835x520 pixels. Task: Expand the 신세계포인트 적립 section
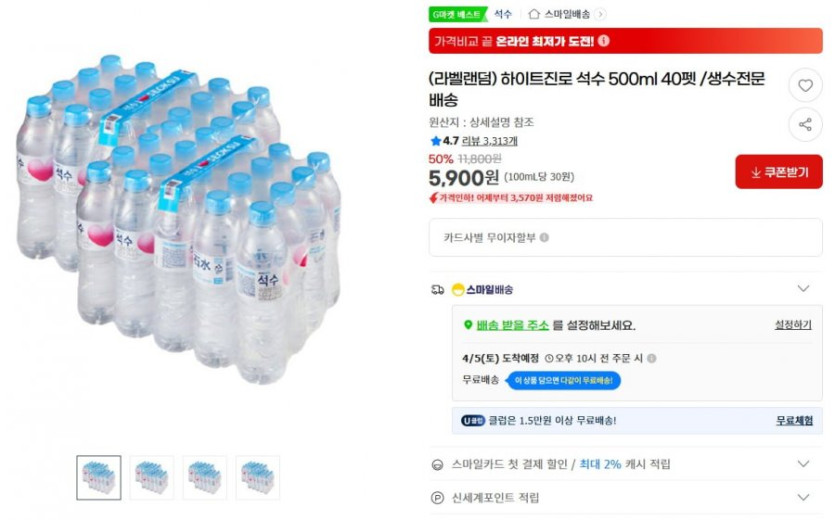pyautogui.click(x=803, y=497)
